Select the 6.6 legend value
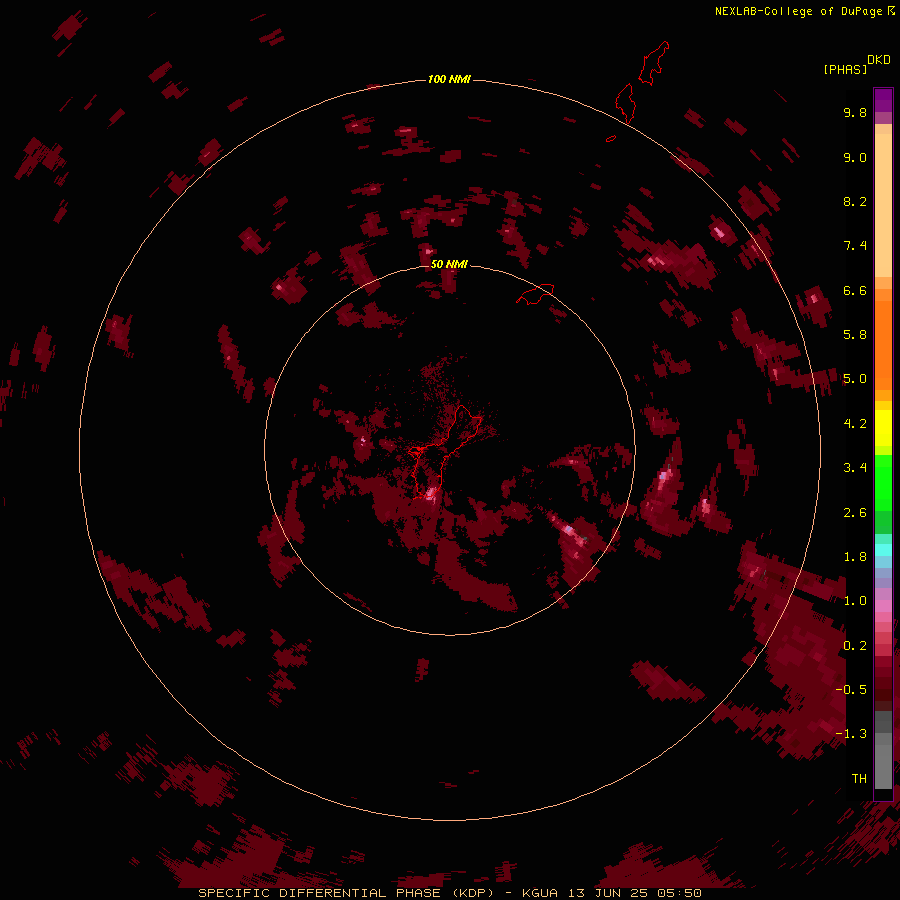The height and width of the screenshot is (900, 900). (855, 290)
